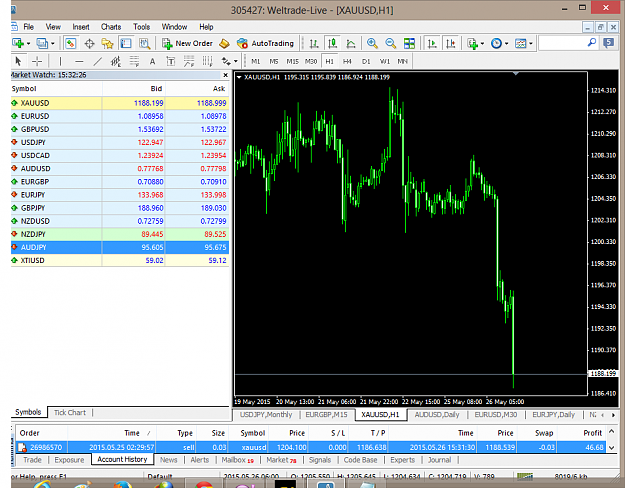Open the MetaEditor yellow book icon
The width and height of the screenshot is (625, 488).
[x=224, y=43]
